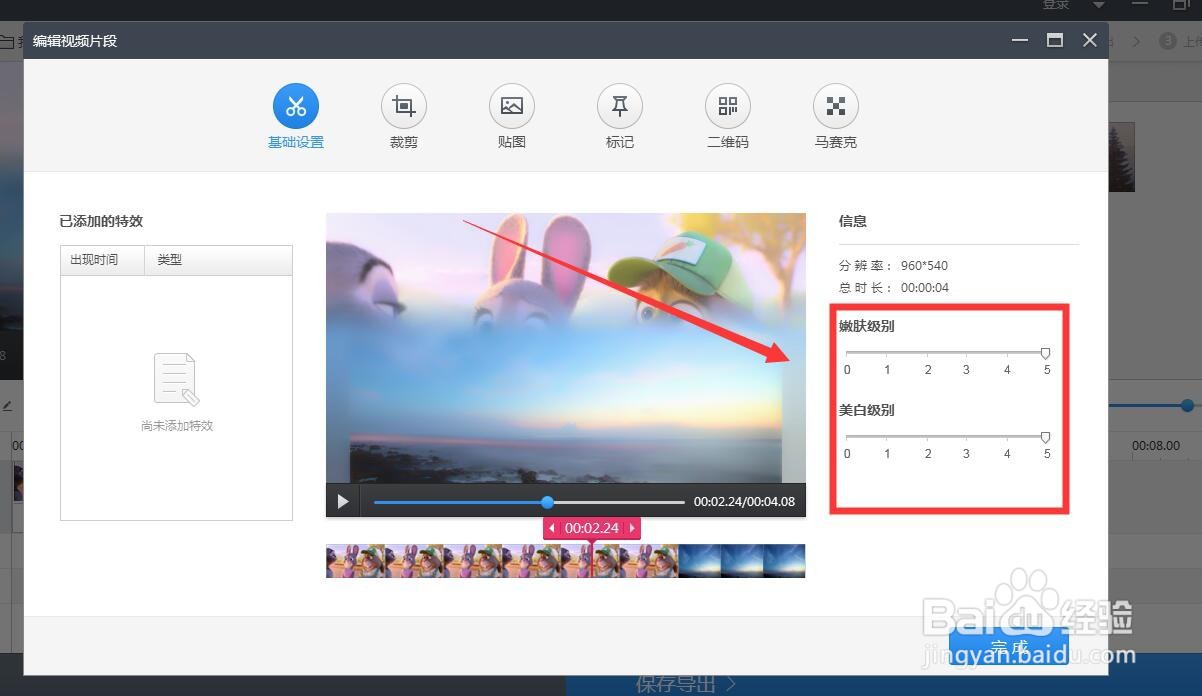The height and width of the screenshot is (696, 1202).
Task: Play the video preview
Action: coord(343,501)
